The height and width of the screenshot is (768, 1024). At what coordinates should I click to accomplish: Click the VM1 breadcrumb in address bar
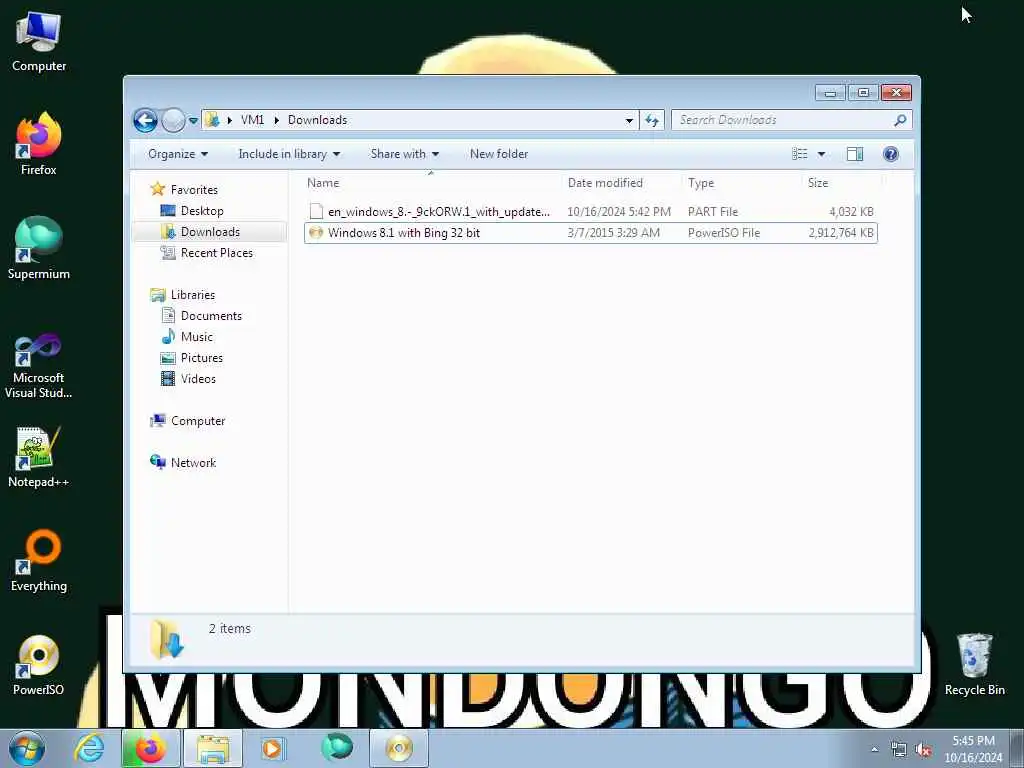point(252,120)
